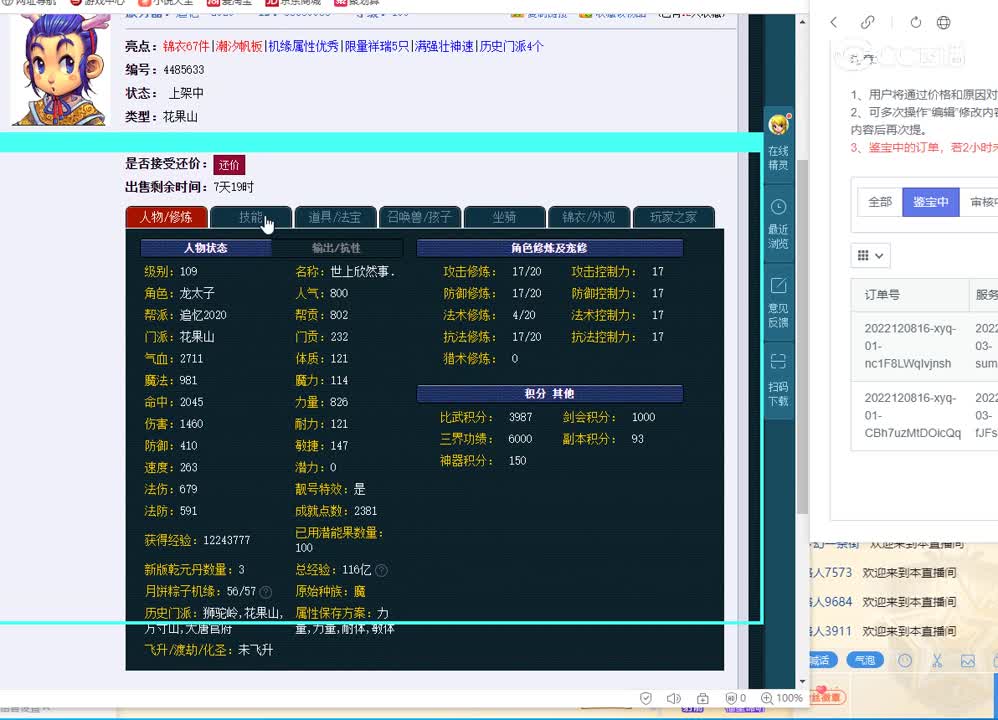Open the 历史门派4个 highlight link
Screen dimensions: 998x720
coord(512,46)
